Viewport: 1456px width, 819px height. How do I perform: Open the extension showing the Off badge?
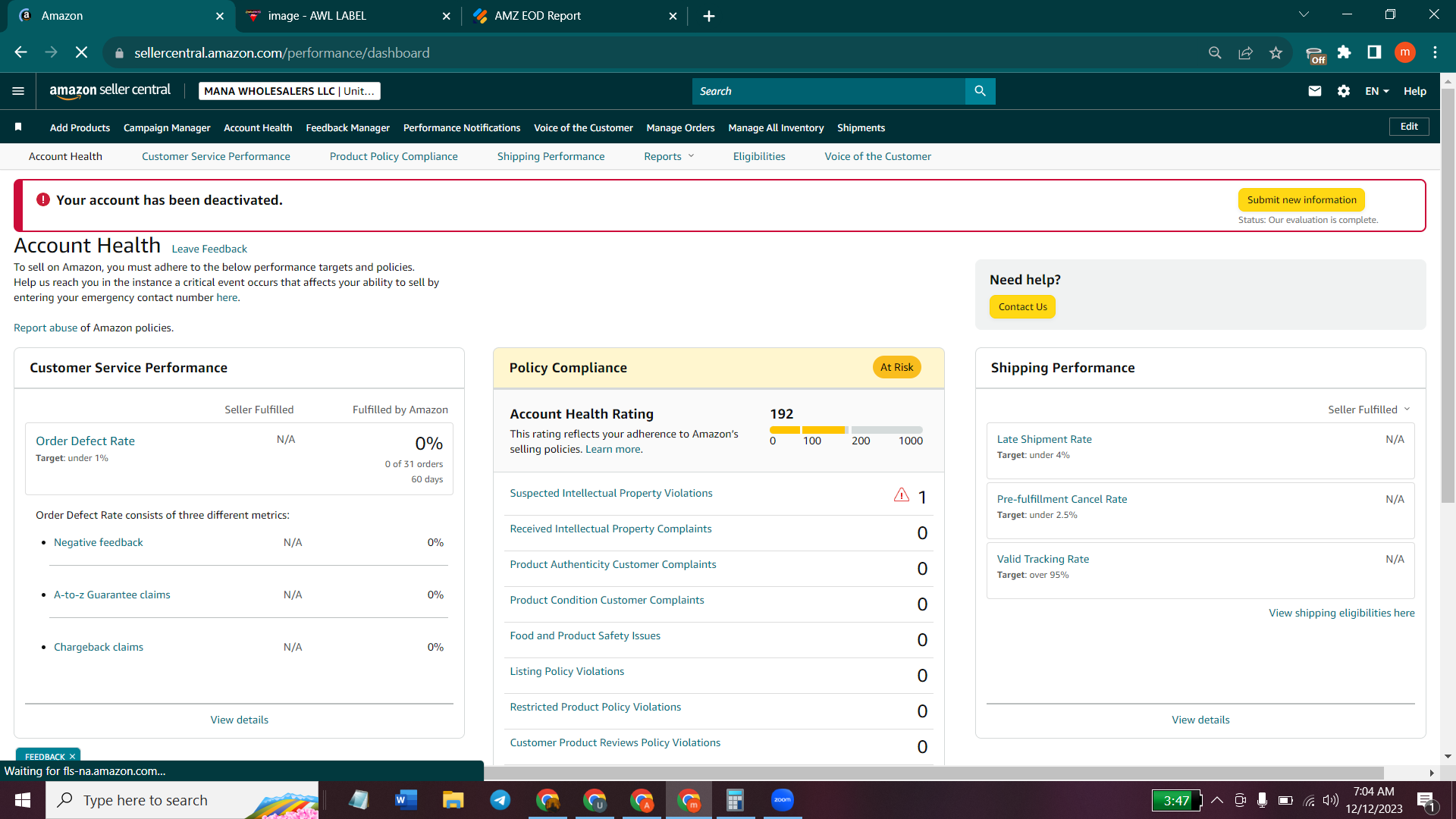coord(1316,54)
